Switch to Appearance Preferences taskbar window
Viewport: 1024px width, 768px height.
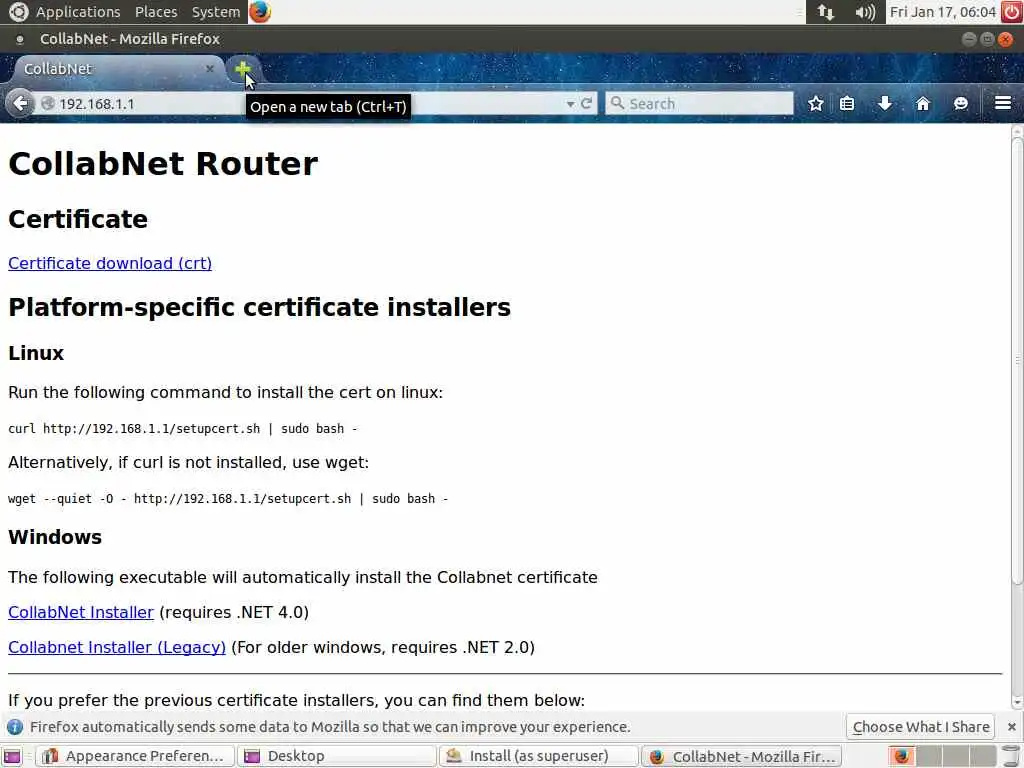click(136, 756)
